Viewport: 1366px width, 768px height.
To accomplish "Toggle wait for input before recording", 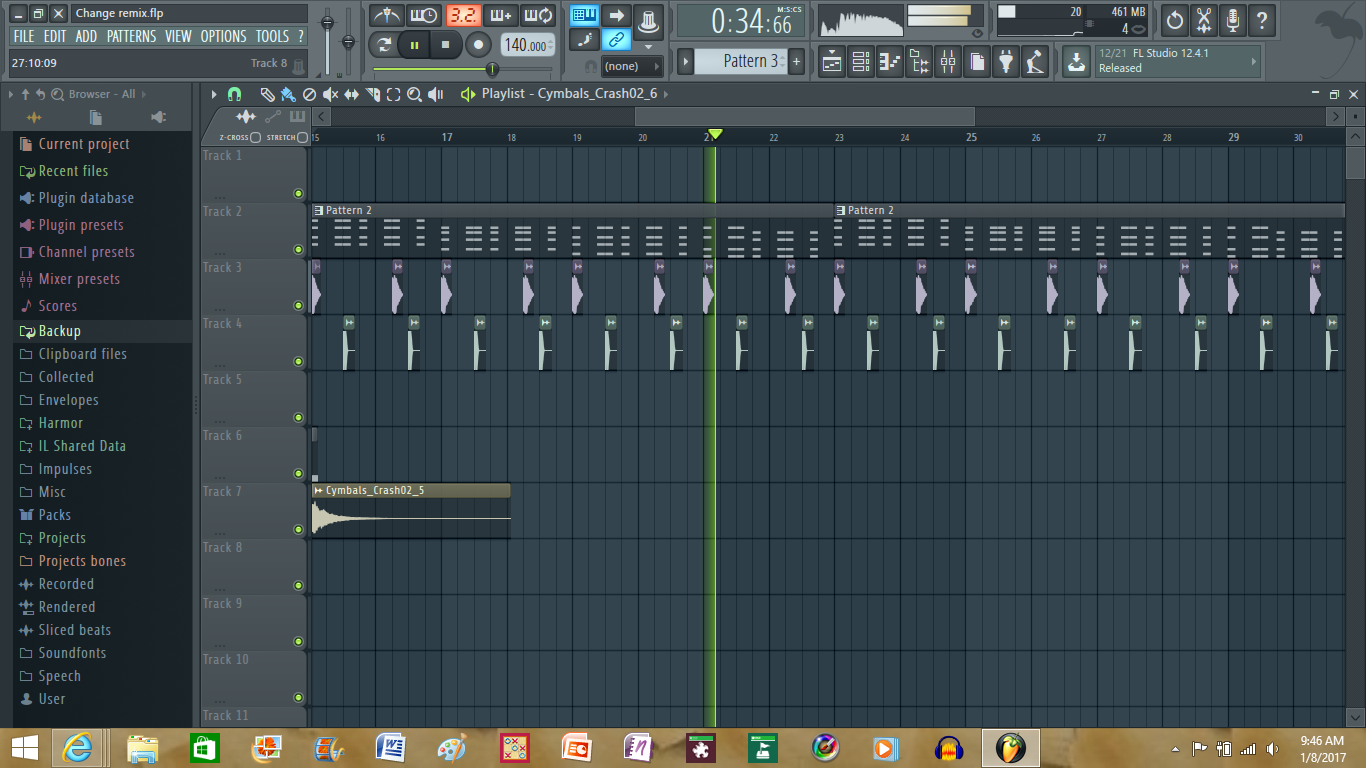I will pos(424,16).
